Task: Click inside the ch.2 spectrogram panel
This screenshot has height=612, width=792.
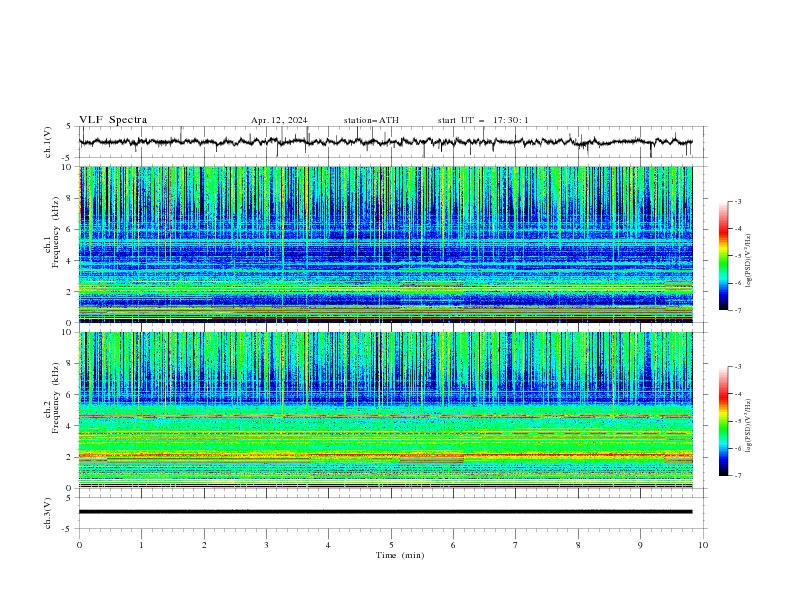Action: (x=386, y=410)
